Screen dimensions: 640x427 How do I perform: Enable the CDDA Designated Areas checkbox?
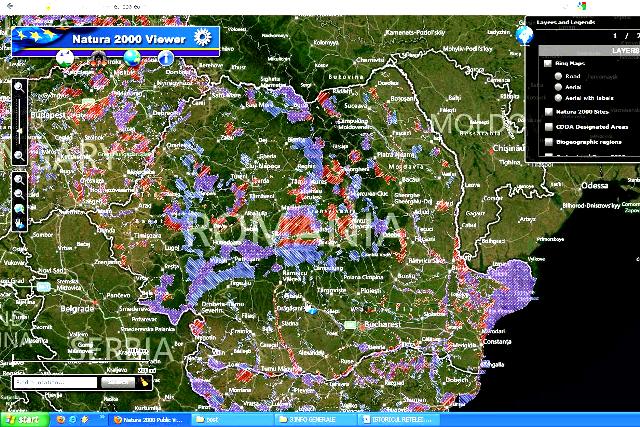click(548, 127)
